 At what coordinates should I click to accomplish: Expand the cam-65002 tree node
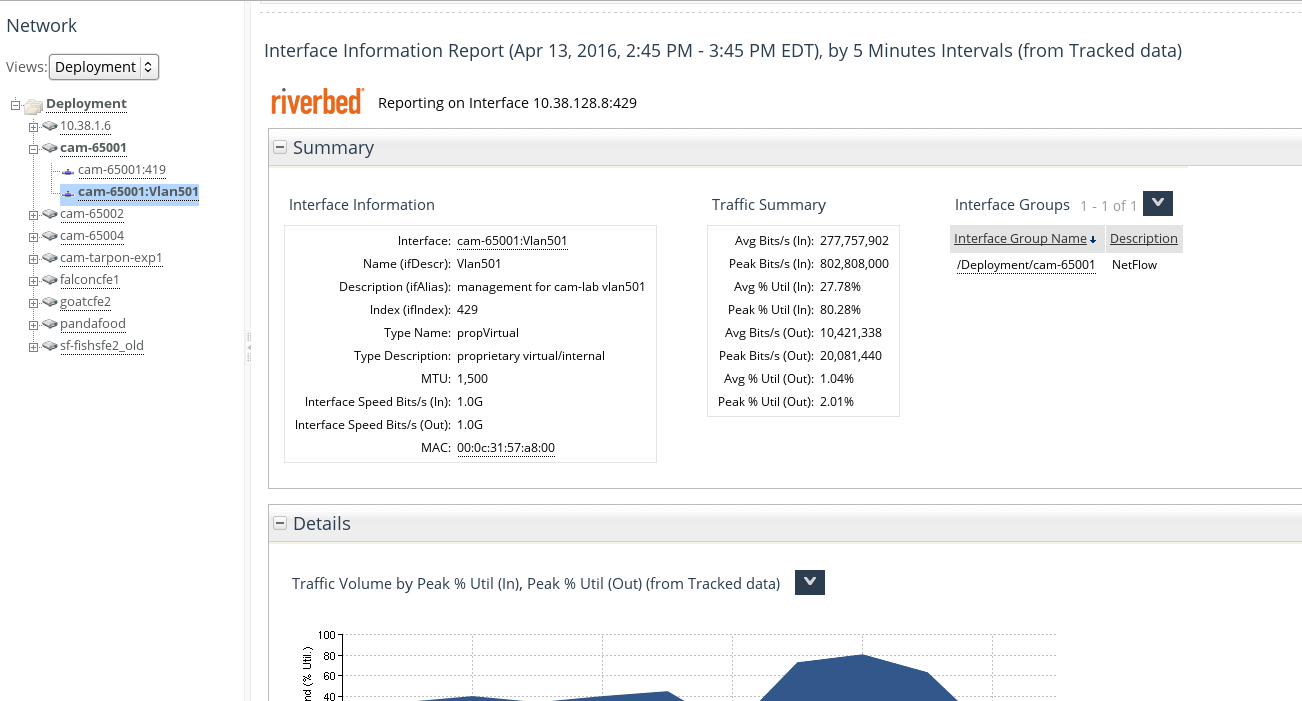[33, 214]
